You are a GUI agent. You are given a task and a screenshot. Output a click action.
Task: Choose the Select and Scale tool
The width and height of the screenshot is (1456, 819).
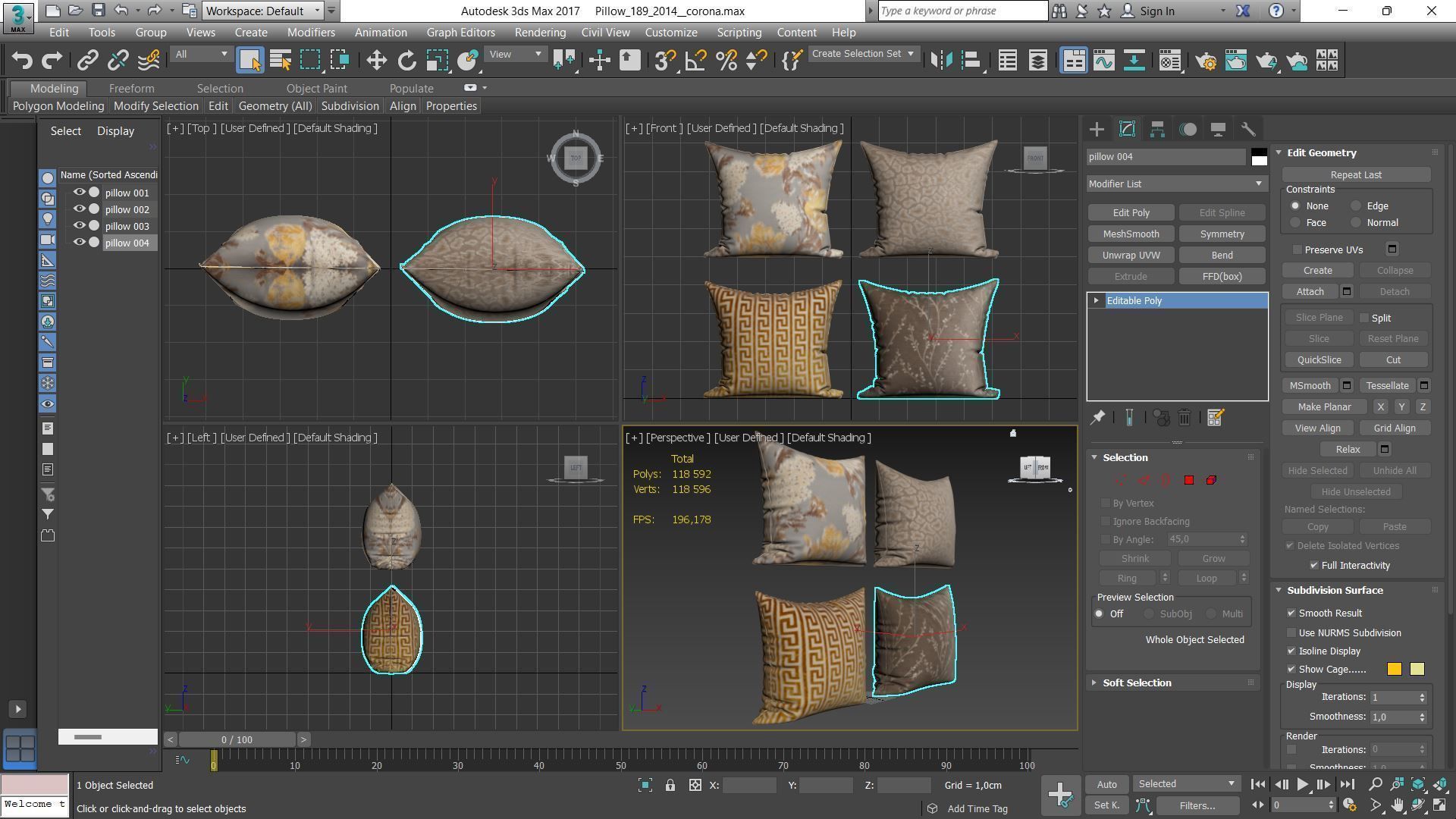[437, 61]
